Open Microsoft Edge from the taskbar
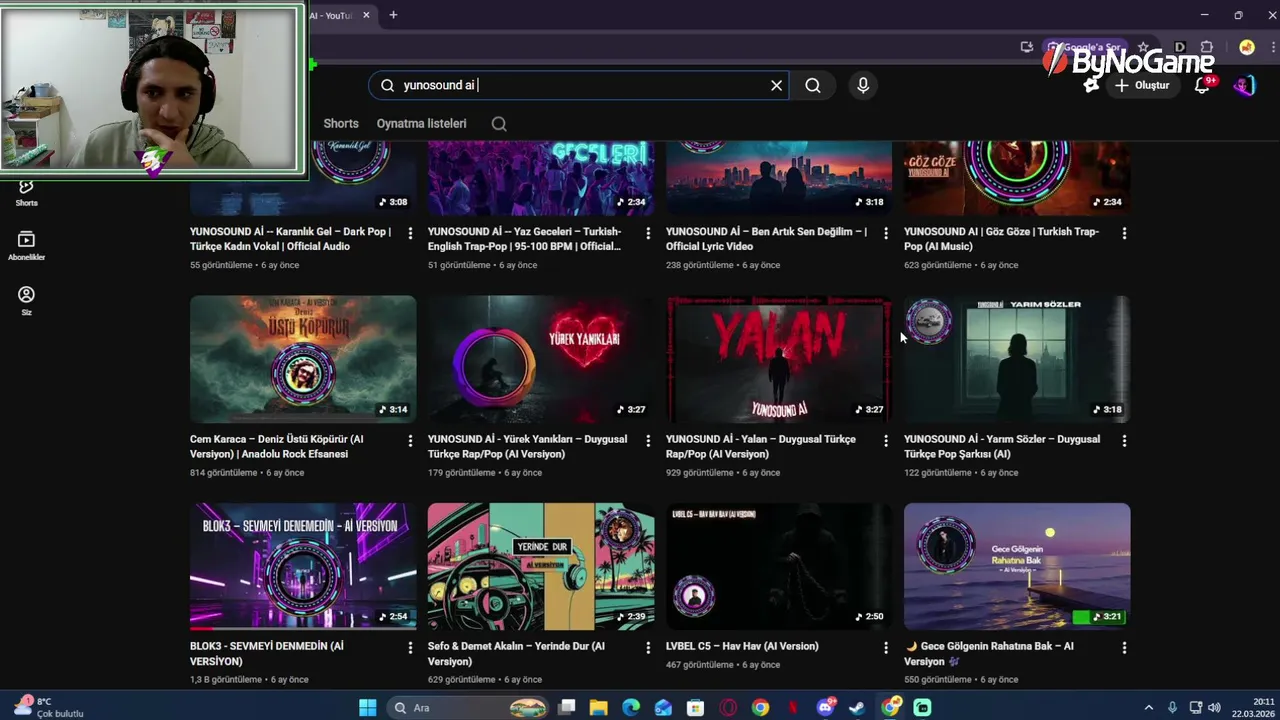The height and width of the screenshot is (720, 1280). (631, 708)
